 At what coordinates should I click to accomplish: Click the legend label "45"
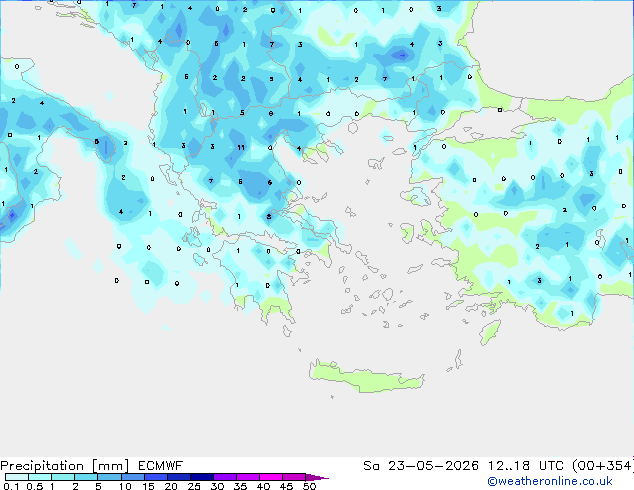(286, 486)
